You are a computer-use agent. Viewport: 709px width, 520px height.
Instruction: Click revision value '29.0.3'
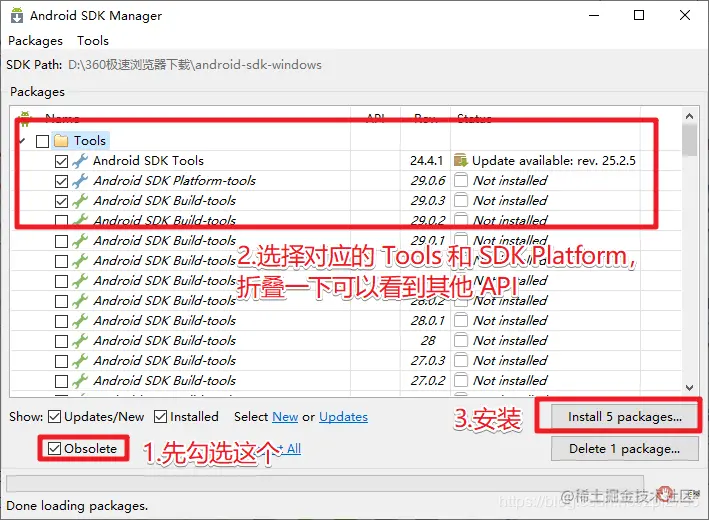point(428,200)
